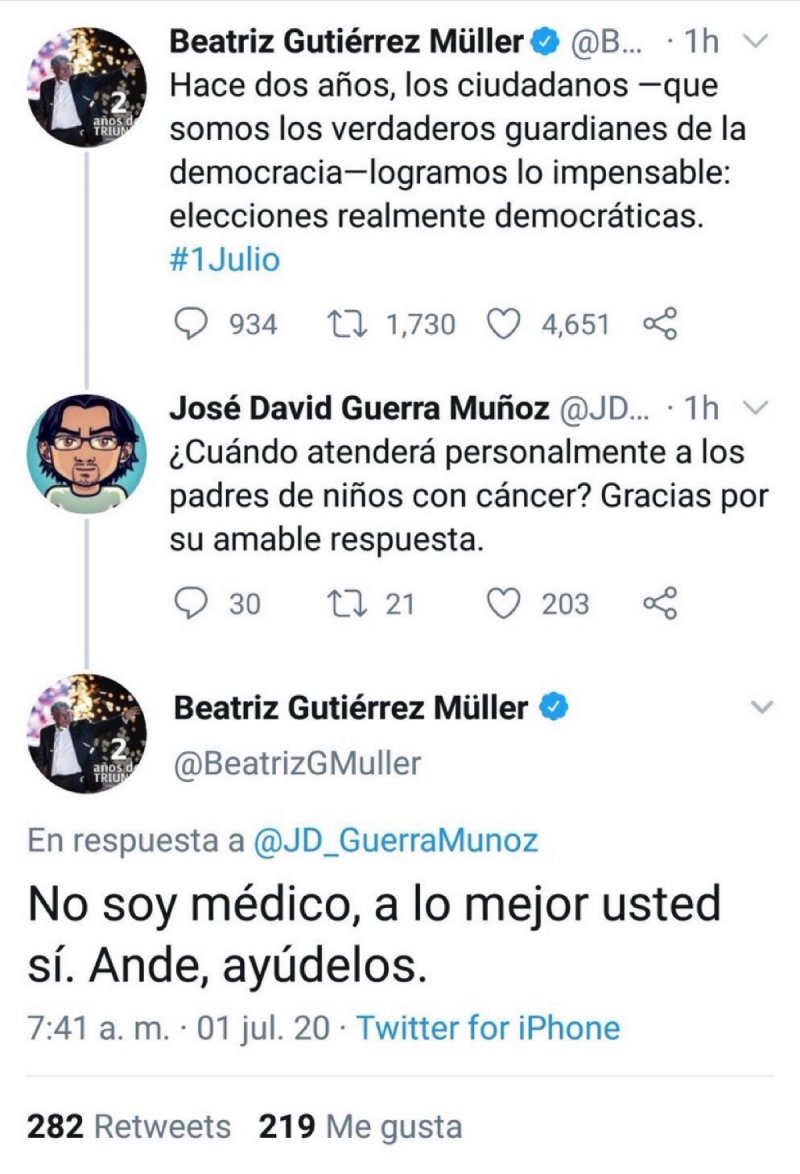The width and height of the screenshot is (800, 1174).
Task: View the 219 Me gusta list
Action: pyautogui.click(x=360, y=1127)
